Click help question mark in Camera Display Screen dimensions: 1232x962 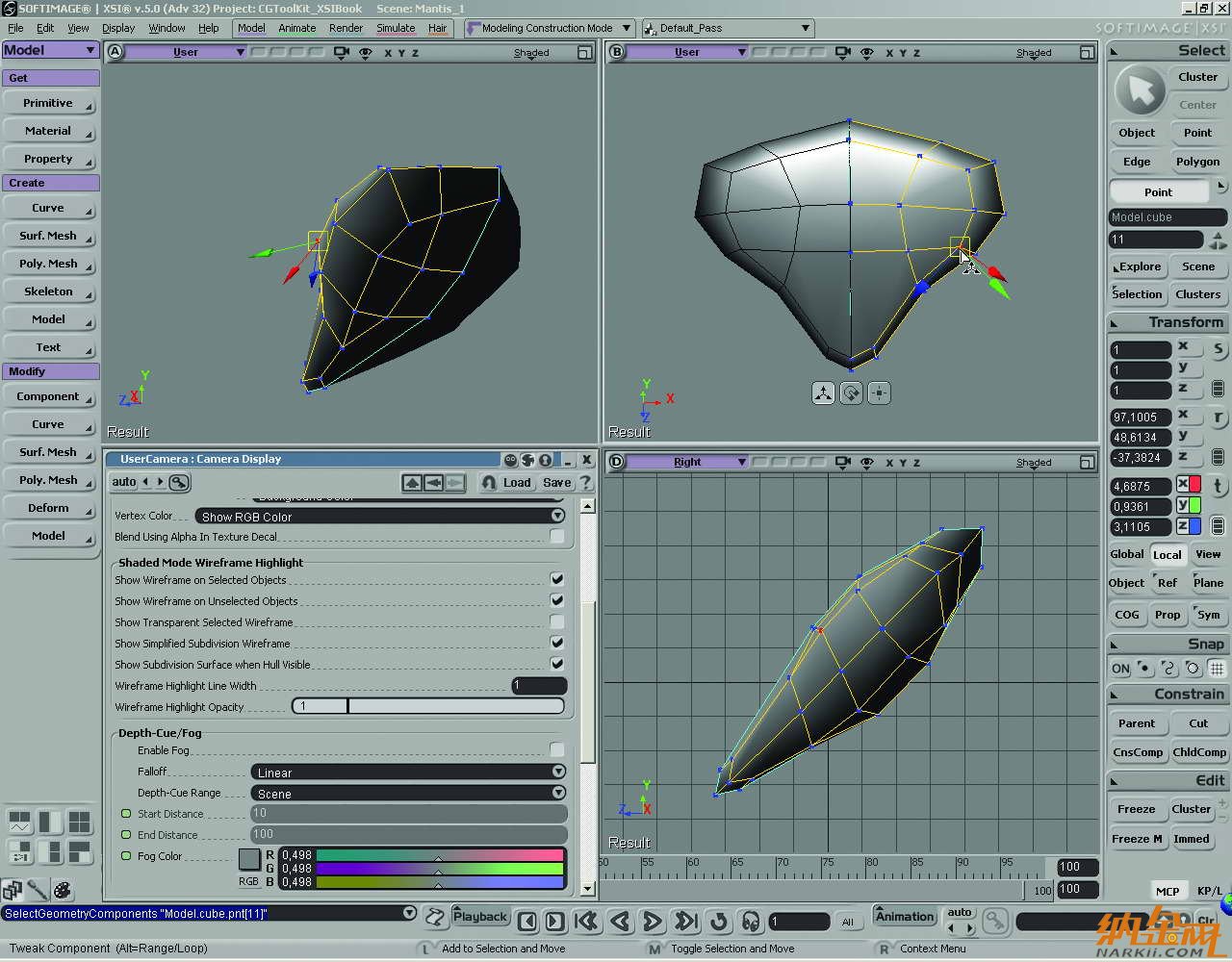click(585, 482)
